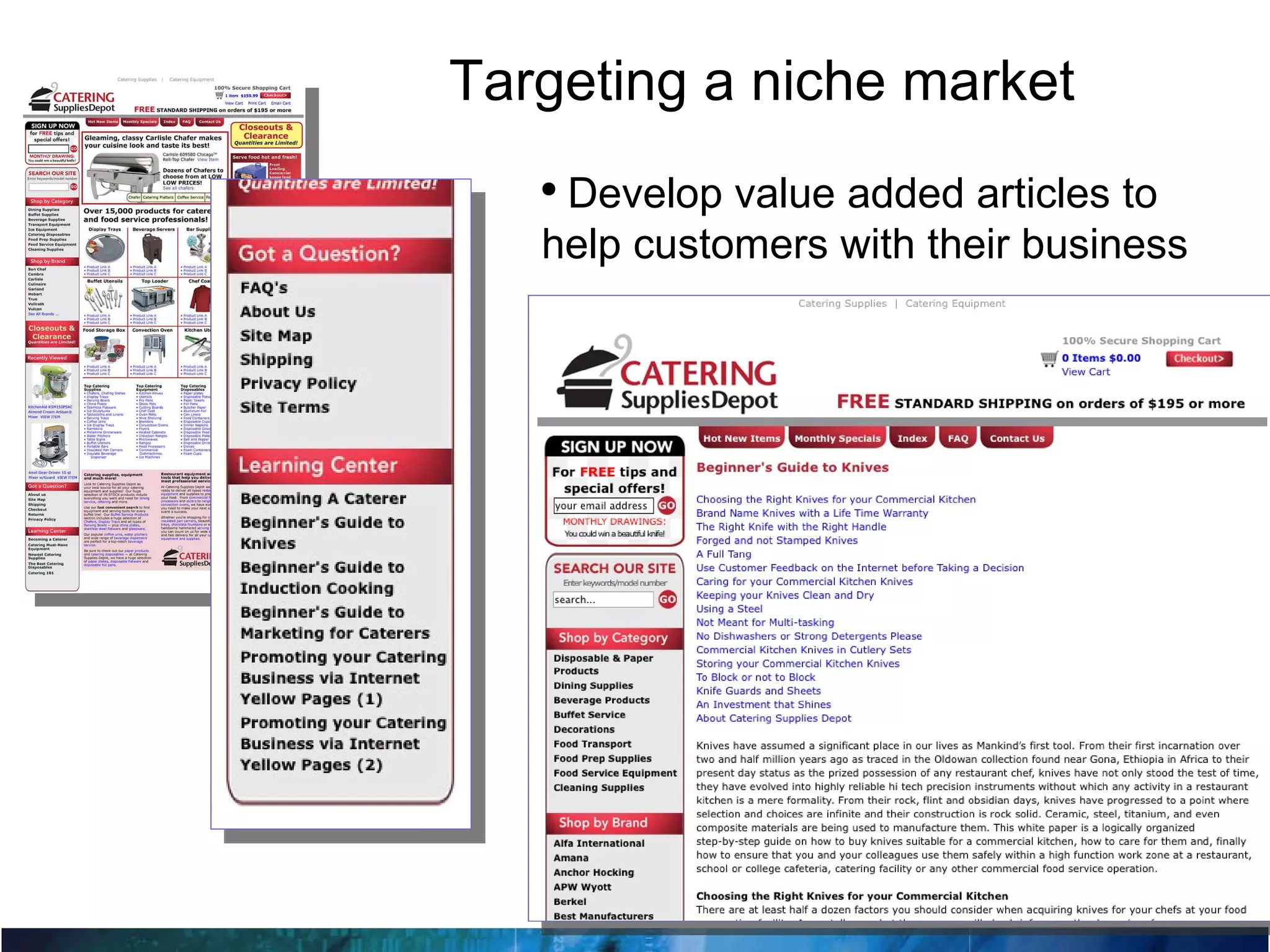Open 'The Right Knife with the Right Handle' link
The image size is (1270, 952).
(x=791, y=527)
